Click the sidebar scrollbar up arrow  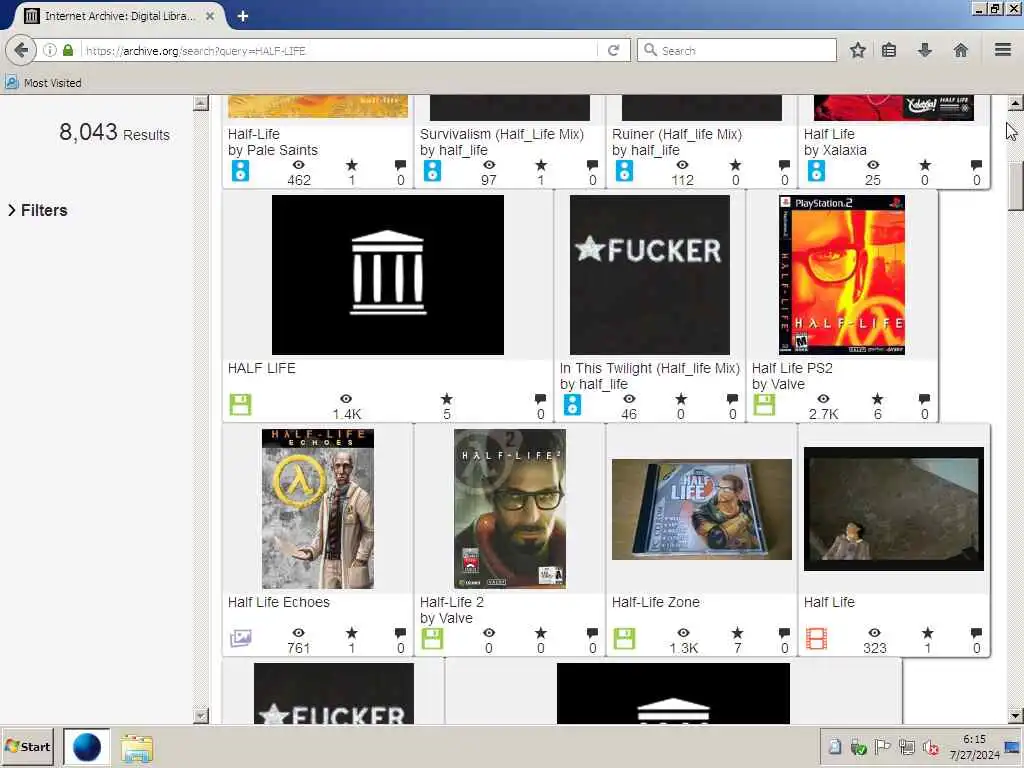[201, 103]
